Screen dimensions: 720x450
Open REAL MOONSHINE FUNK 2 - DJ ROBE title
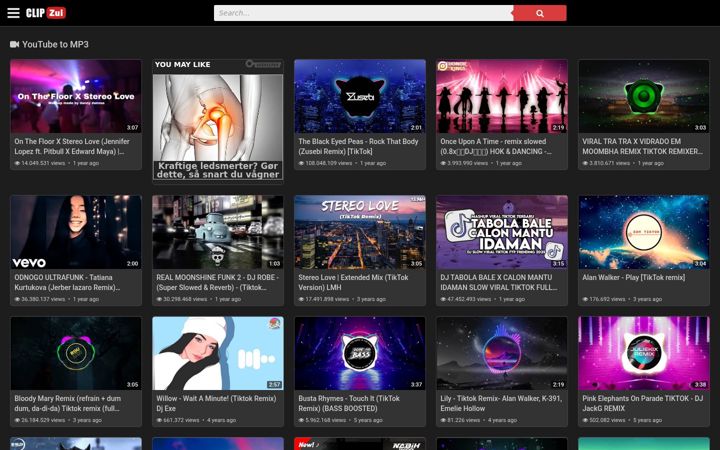click(x=217, y=282)
